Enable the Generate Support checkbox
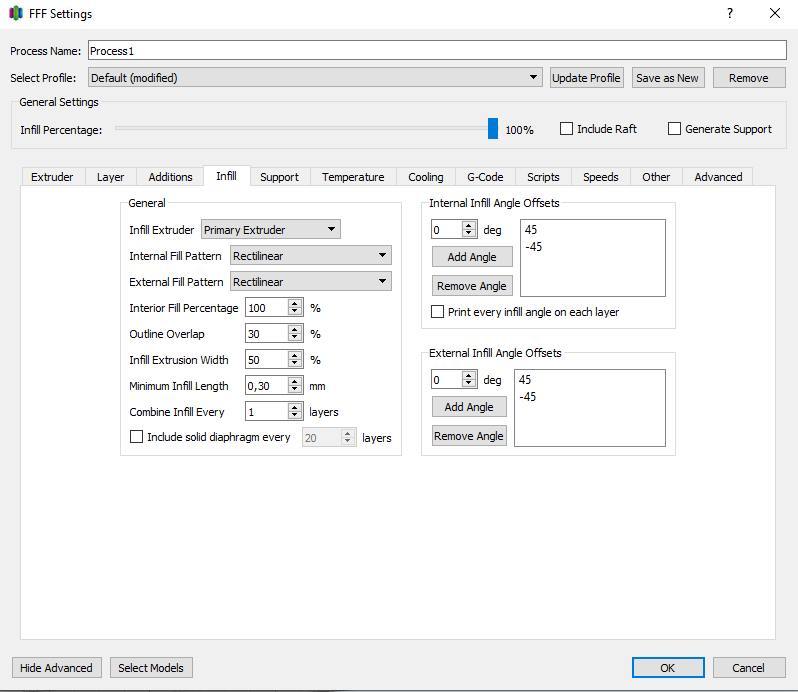The width and height of the screenshot is (798, 692). coord(675,129)
